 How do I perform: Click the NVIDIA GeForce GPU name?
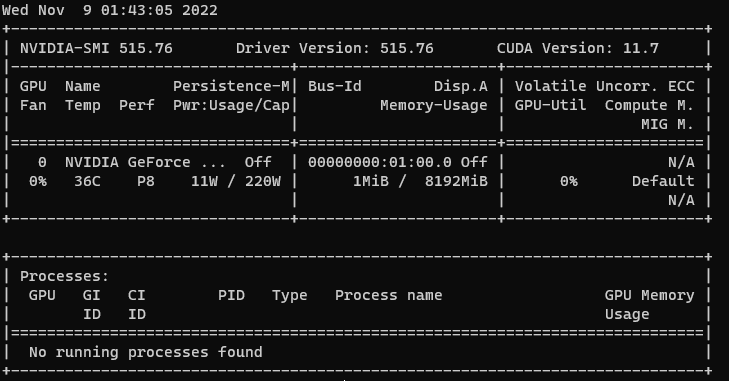coord(145,162)
